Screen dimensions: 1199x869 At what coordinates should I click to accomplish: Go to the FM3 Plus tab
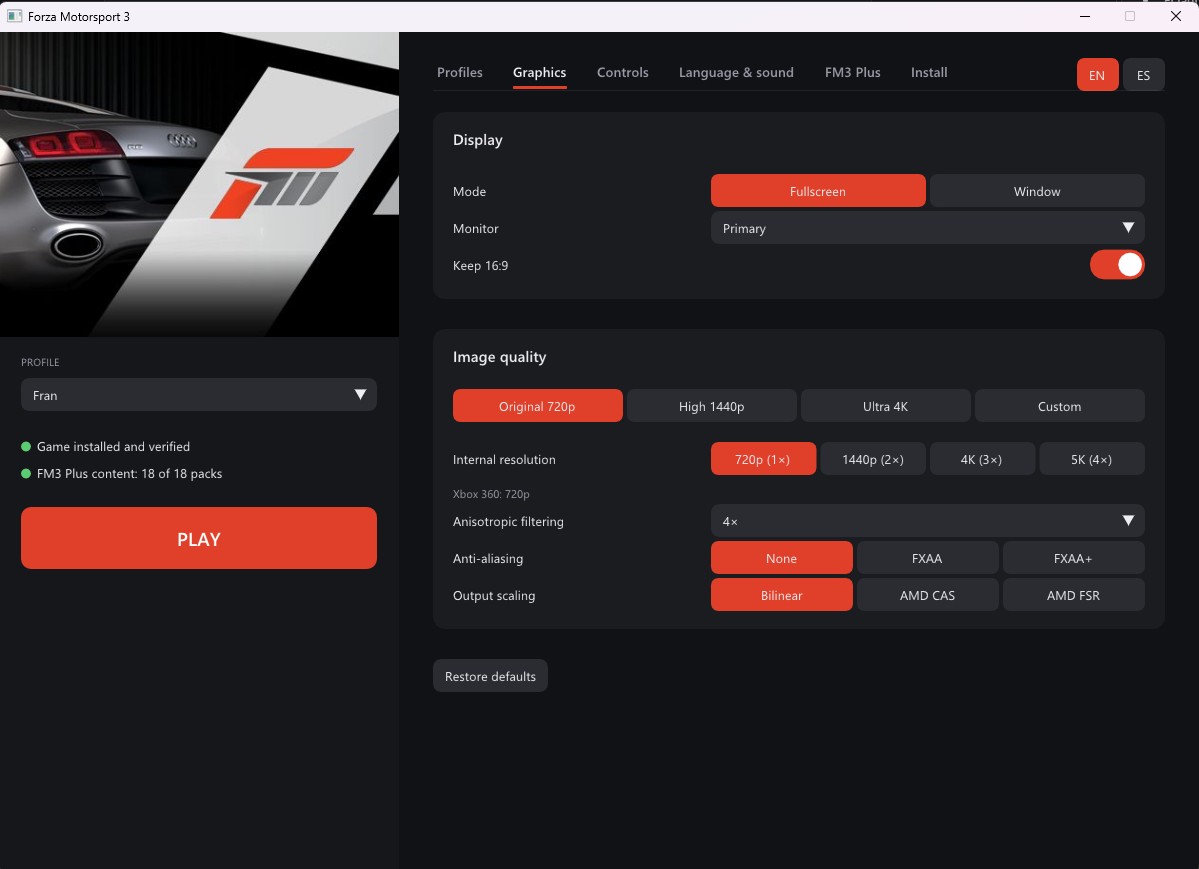[852, 73]
